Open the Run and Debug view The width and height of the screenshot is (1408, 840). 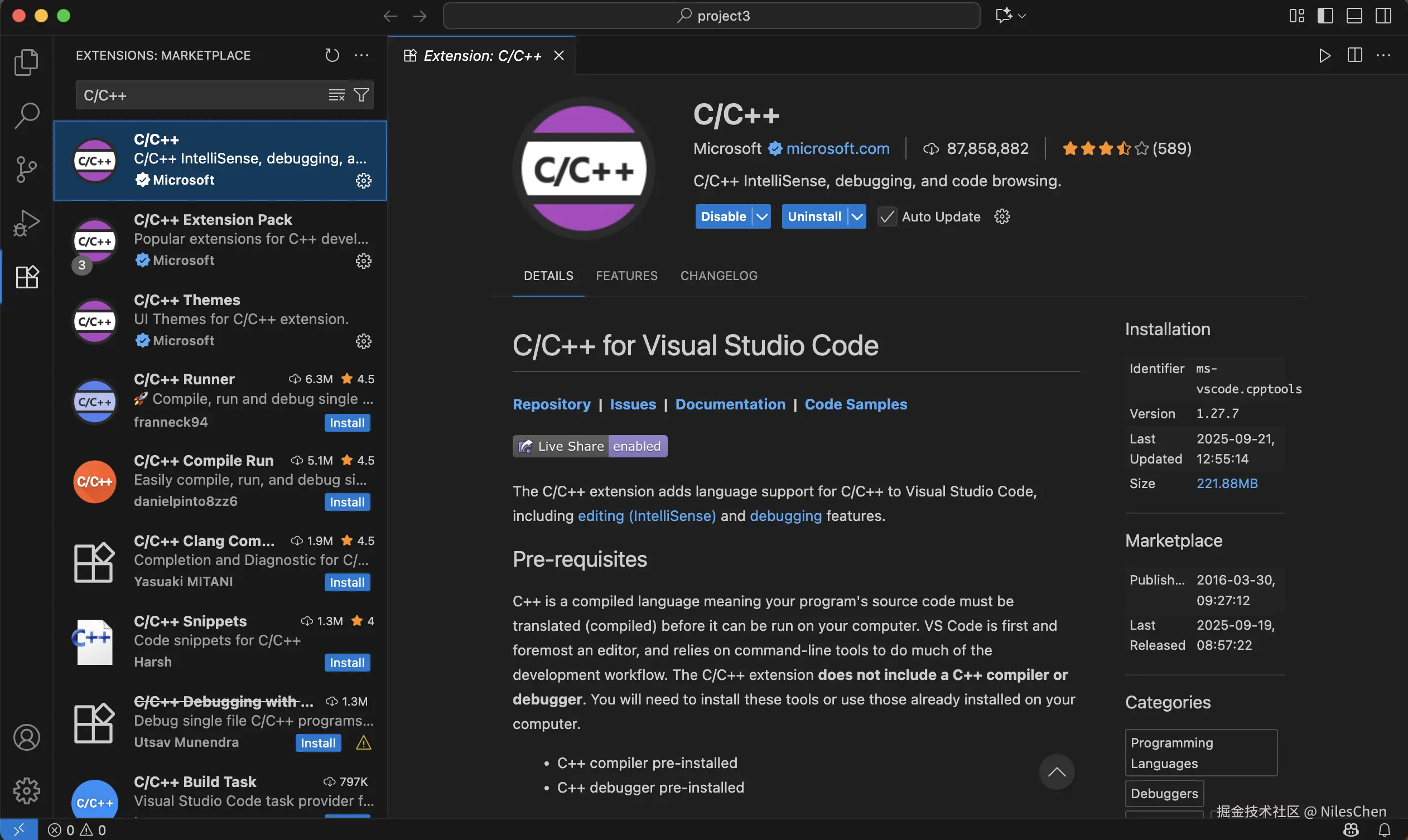click(x=26, y=223)
